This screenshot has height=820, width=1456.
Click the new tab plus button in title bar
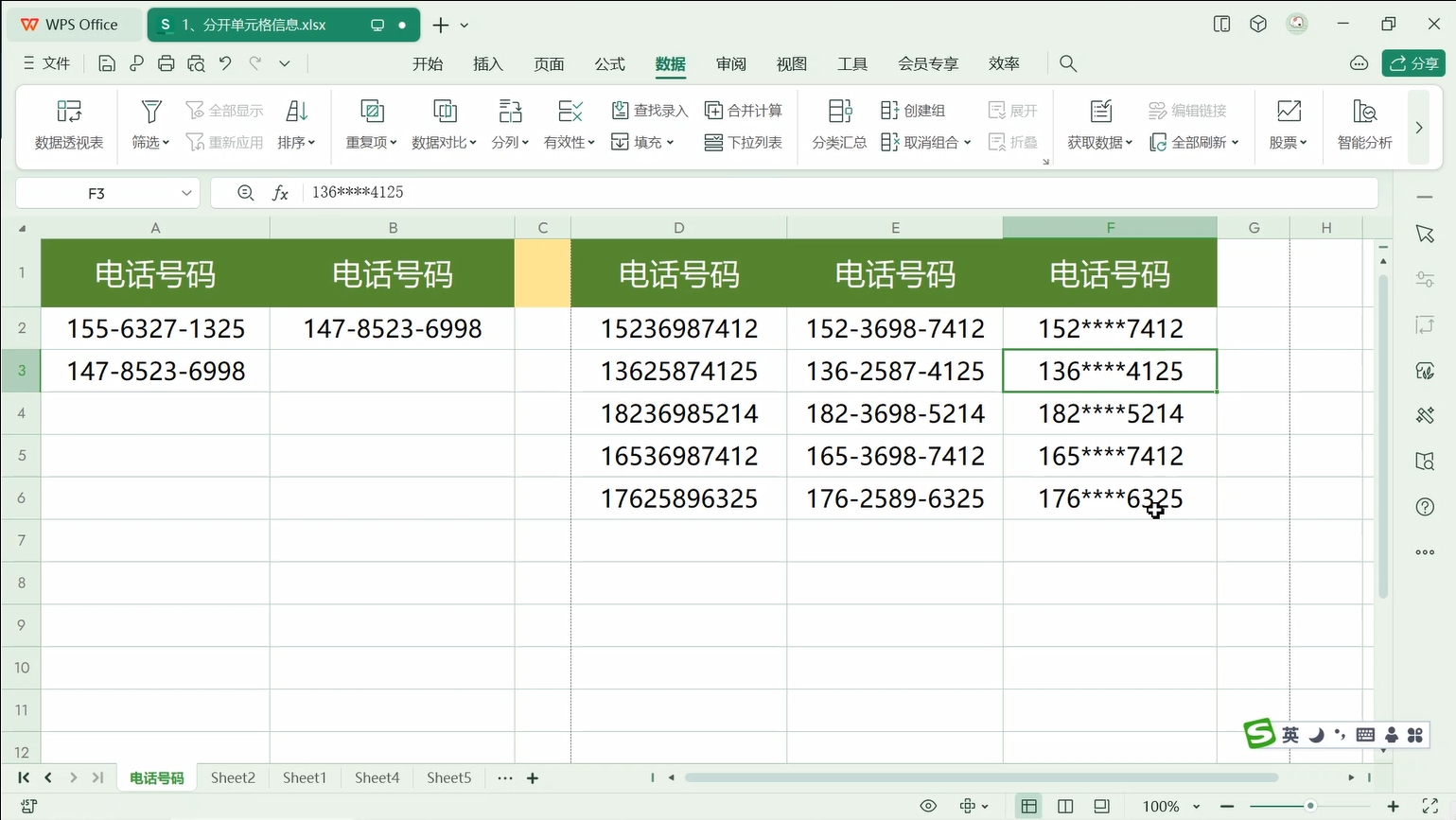click(x=440, y=25)
